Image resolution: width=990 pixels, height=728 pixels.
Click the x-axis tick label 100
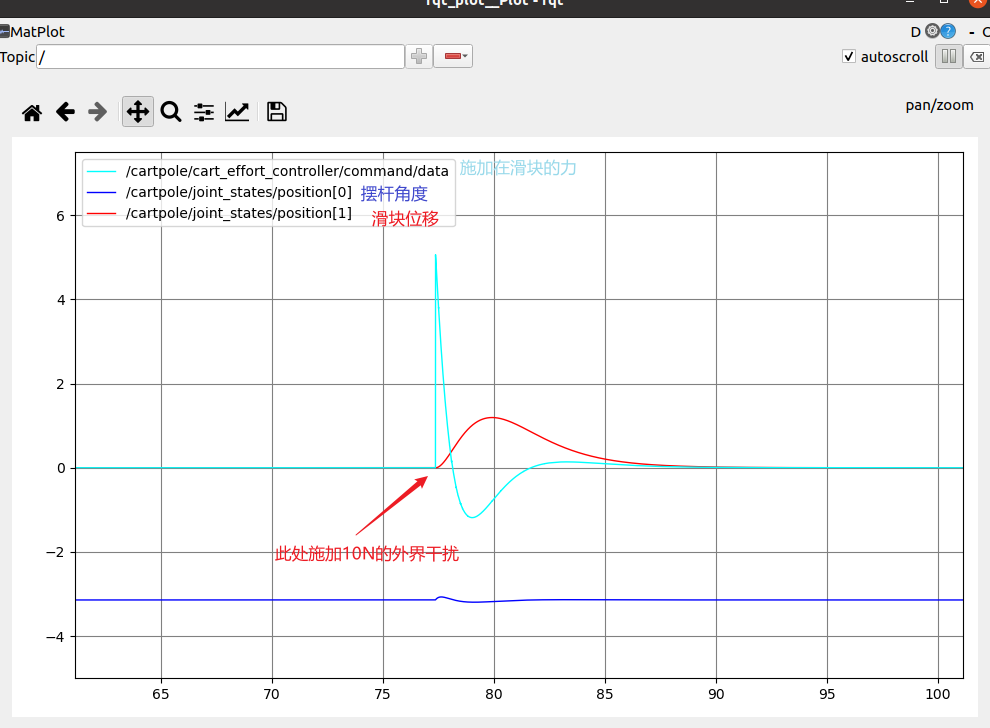coord(938,694)
